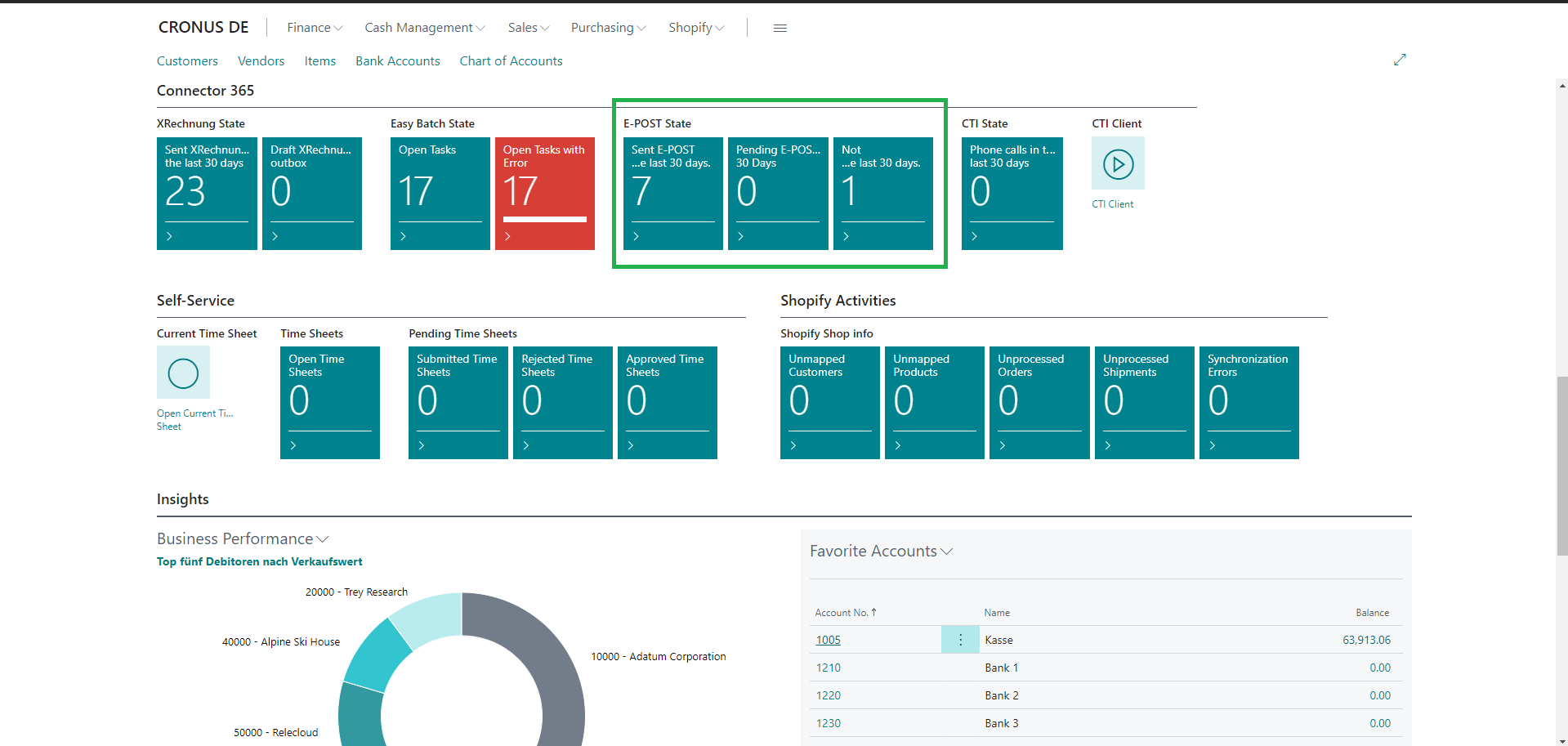The image size is (1568, 746).
Task: Open Chart of Accounts link
Action: click(x=511, y=61)
